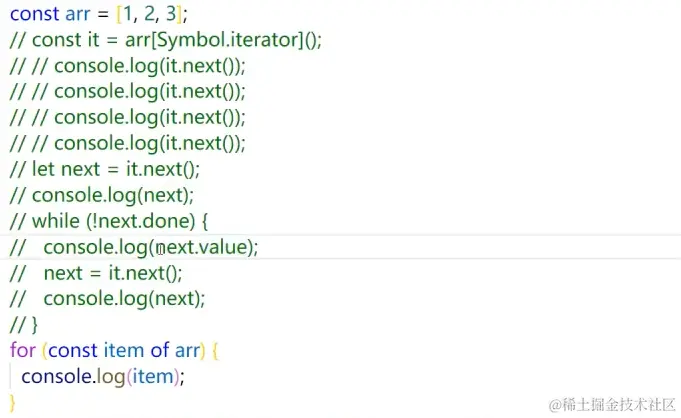Click the "while" keyword in the comment

tap(56, 221)
